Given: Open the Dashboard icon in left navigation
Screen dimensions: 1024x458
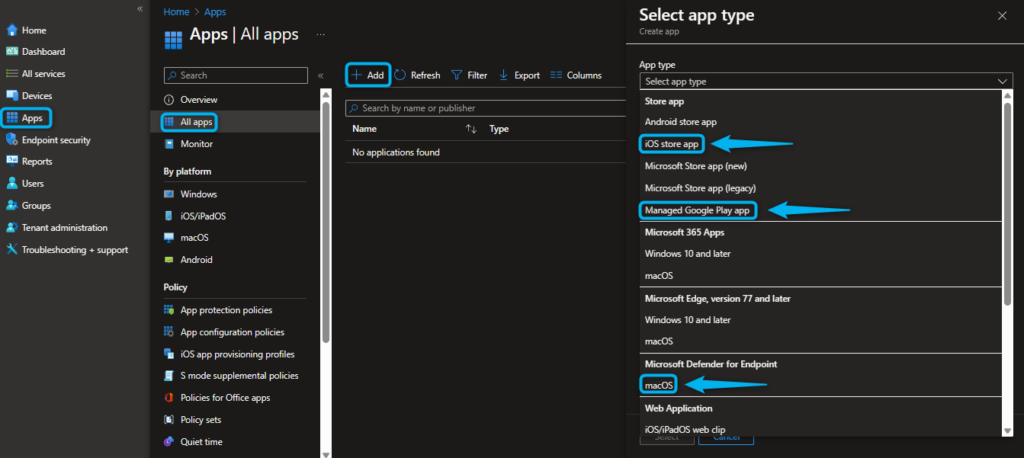Looking at the screenshot, I should [12, 52].
